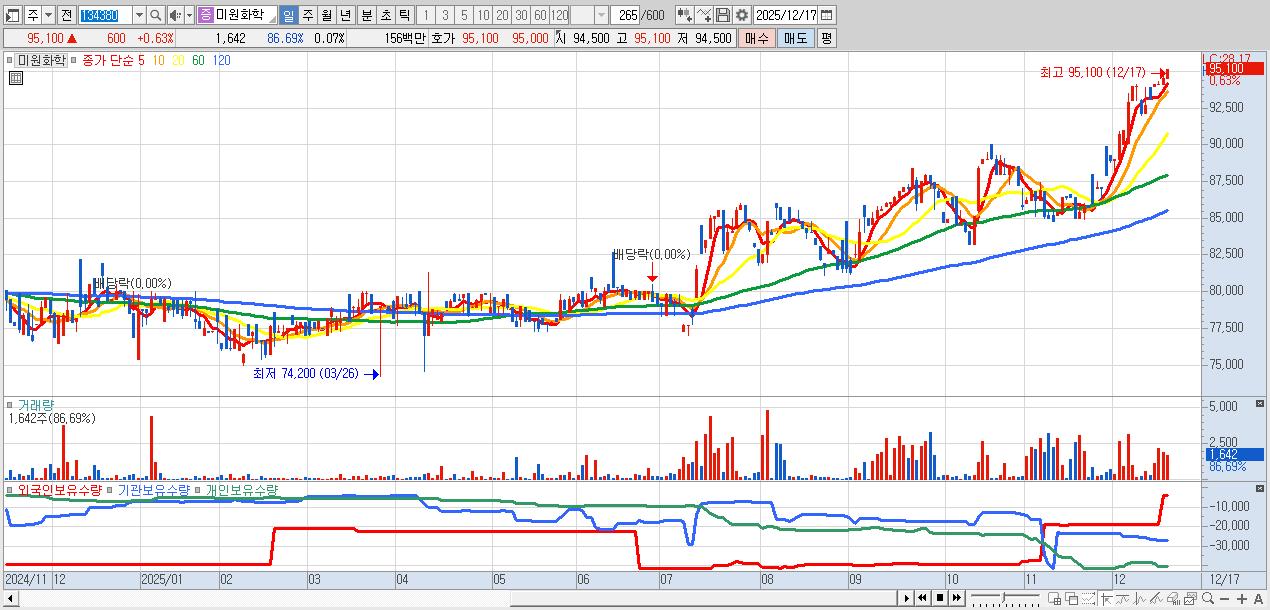The image size is (1270, 610).
Task: Choose interval 60 preset
Action: tap(540, 15)
